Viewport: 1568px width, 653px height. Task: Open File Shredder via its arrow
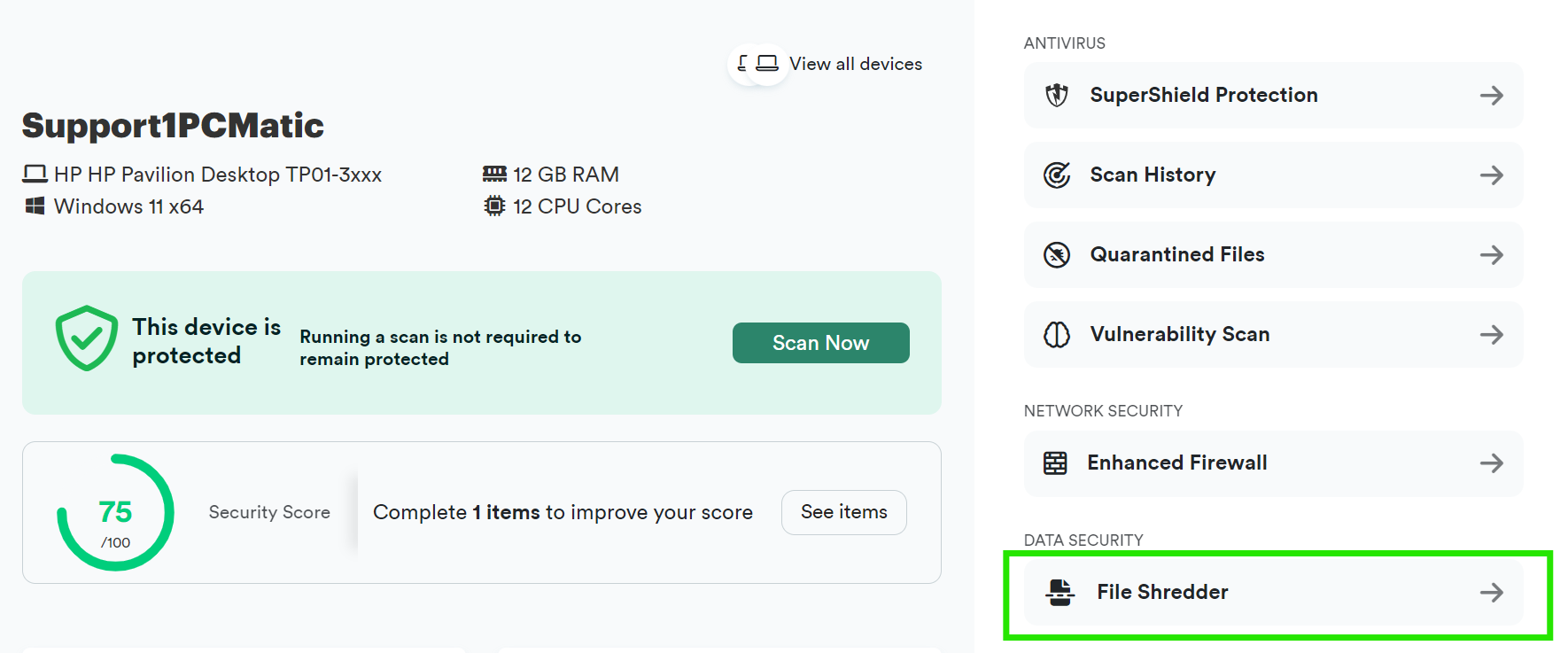click(x=1492, y=592)
